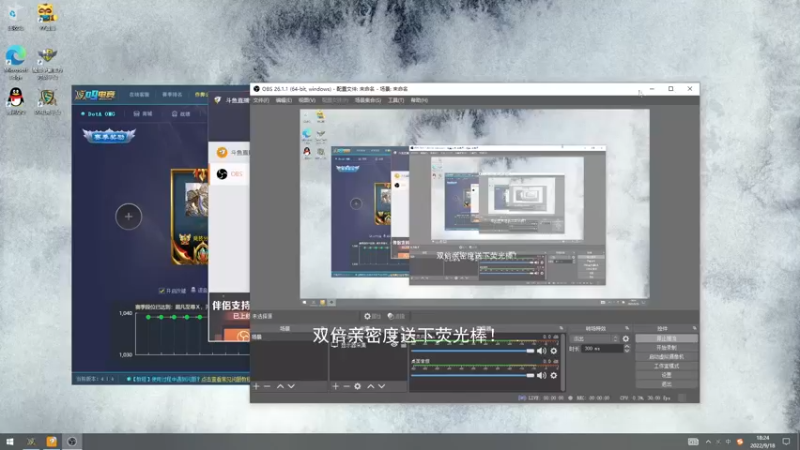Click headset support icon in 09 window
The width and height of the screenshot is (800, 450).
193,290
